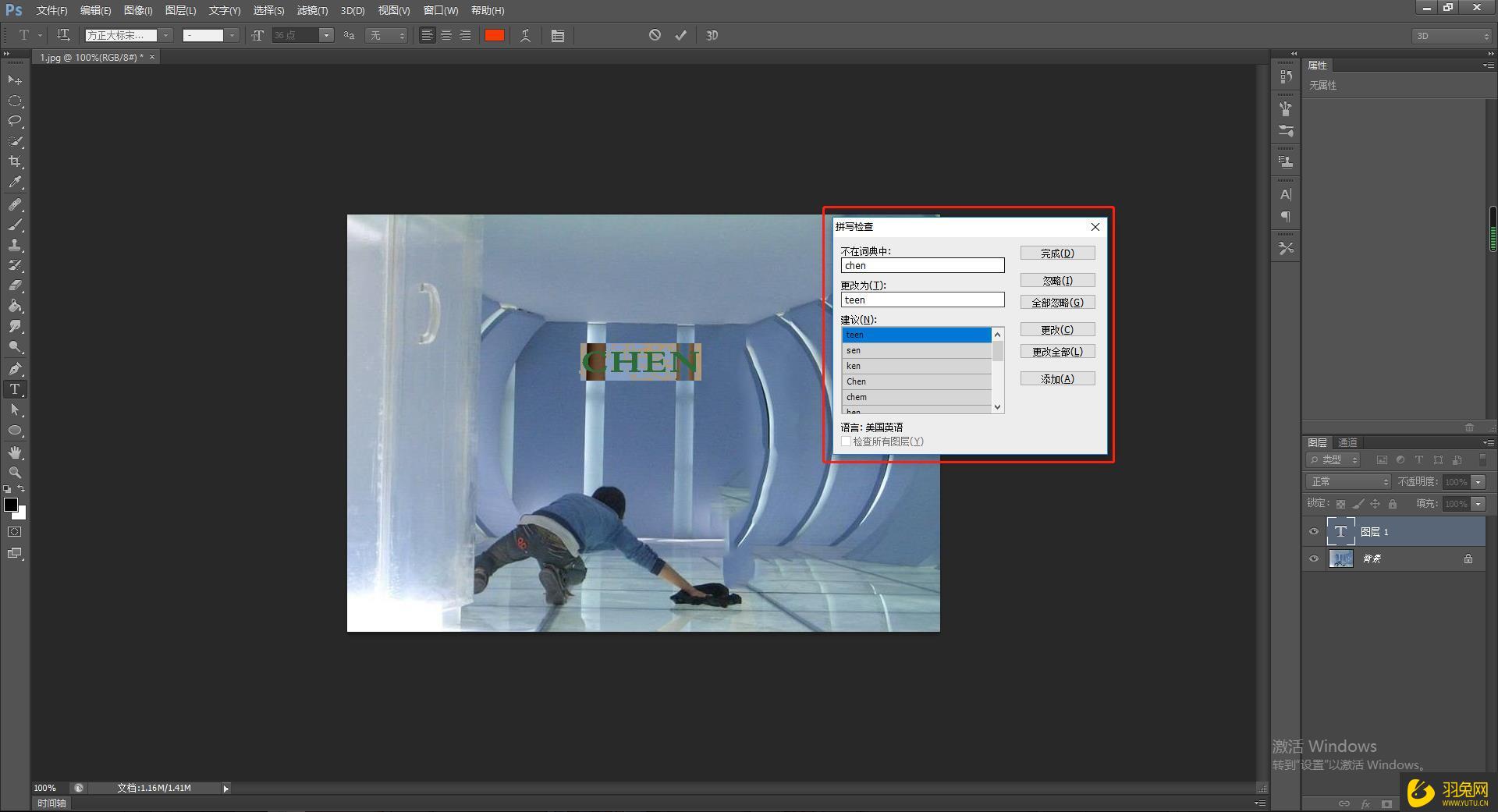Click the 更改全部(L) button

point(1057,352)
